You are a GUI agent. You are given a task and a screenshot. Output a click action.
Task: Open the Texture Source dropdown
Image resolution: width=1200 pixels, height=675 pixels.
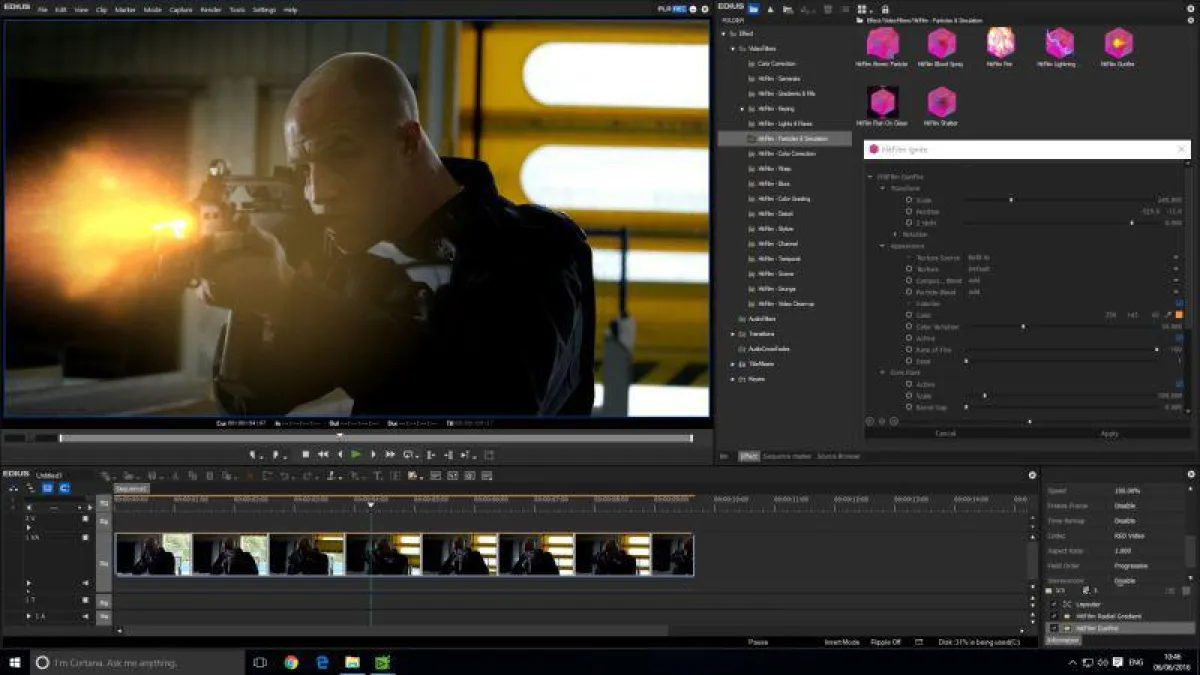(1176, 258)
